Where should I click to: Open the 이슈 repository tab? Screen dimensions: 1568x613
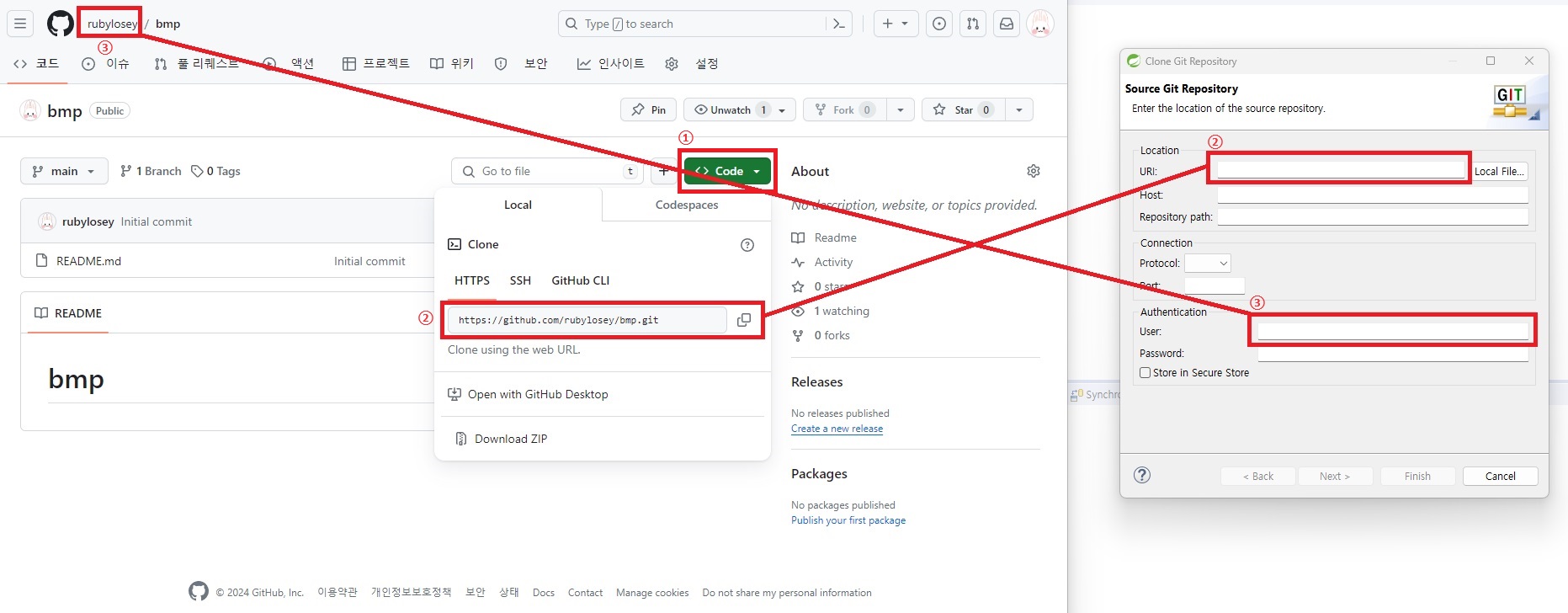pyautogui.click(x=105, y=64)
